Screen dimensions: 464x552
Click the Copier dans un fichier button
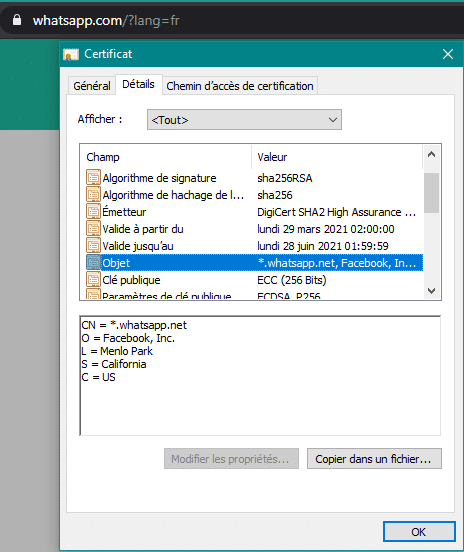pos(374,459)
